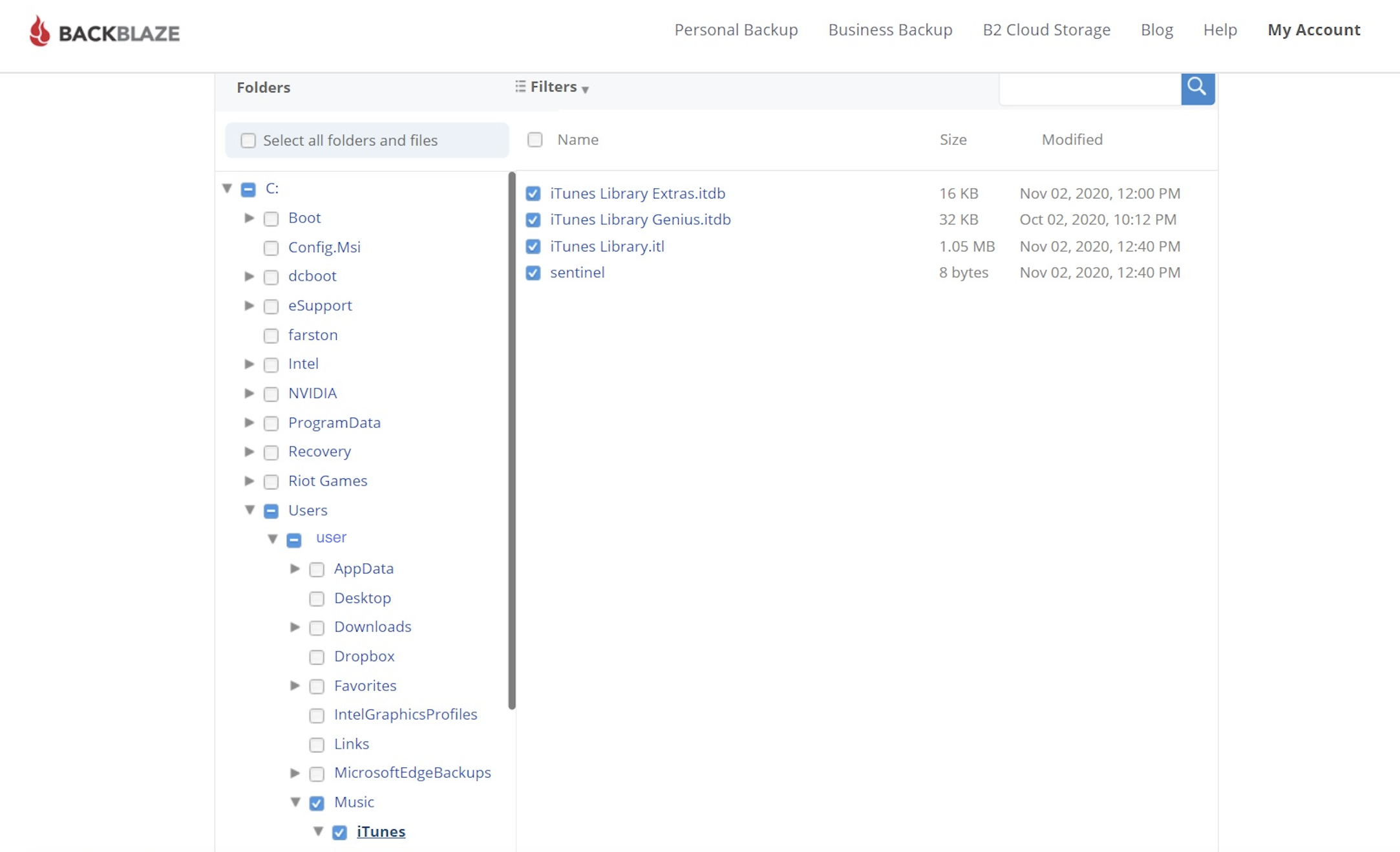
Task: Open Personal Backup menu
Action: (x=736, y=30)
